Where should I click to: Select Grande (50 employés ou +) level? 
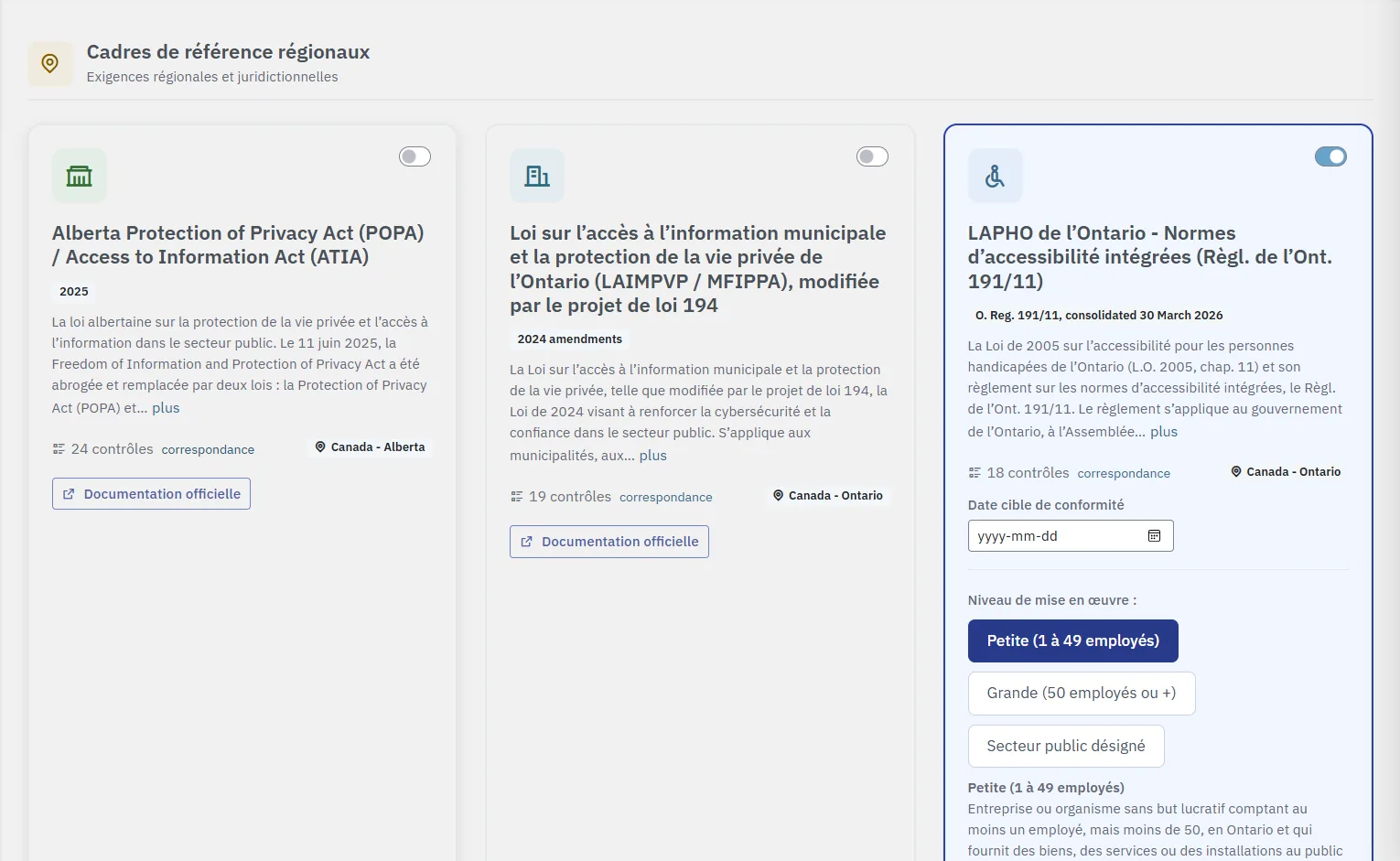1082,694
